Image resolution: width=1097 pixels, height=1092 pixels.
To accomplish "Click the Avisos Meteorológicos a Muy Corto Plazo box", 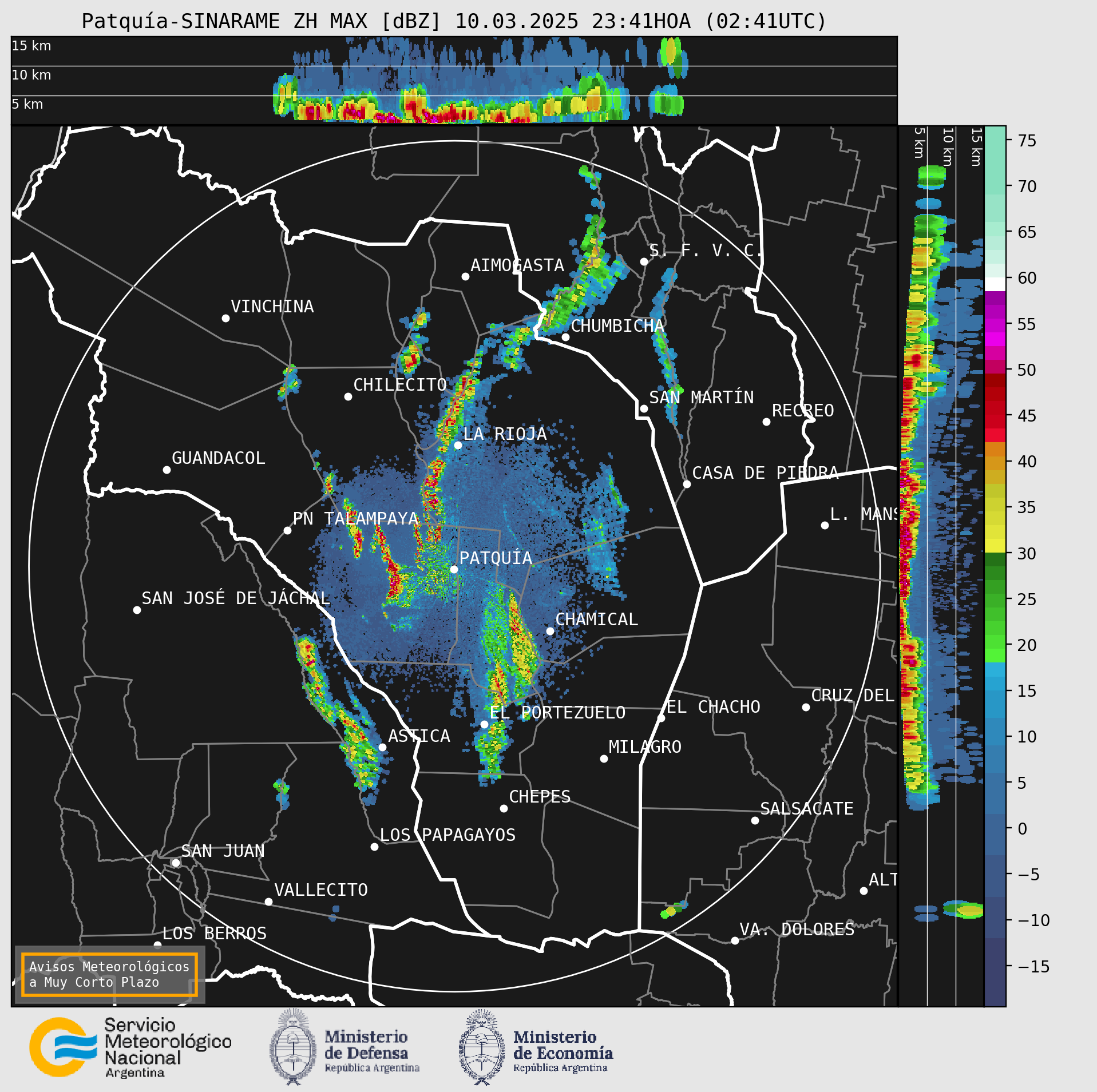I will [x=109, y=974].
